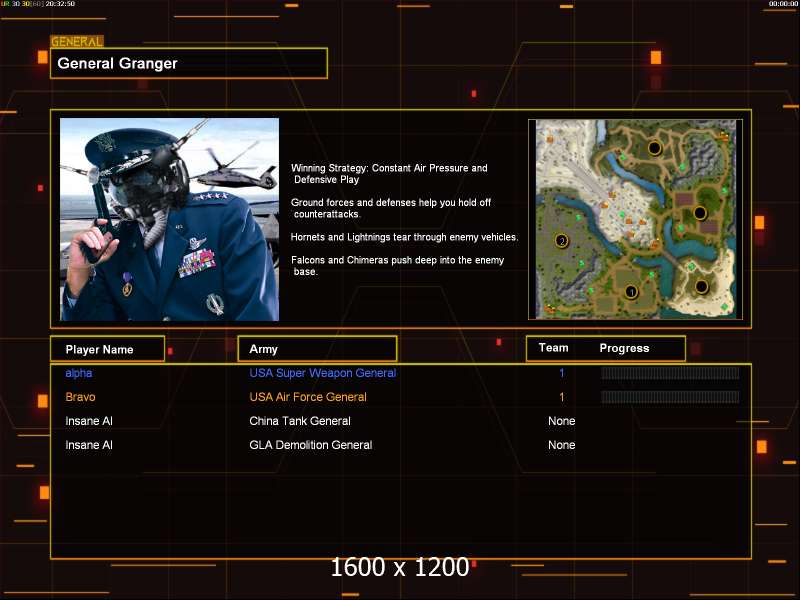This screenshot has height=600, width=800.
Task: Click China Tank General army entry
Action: click(300, 421)
